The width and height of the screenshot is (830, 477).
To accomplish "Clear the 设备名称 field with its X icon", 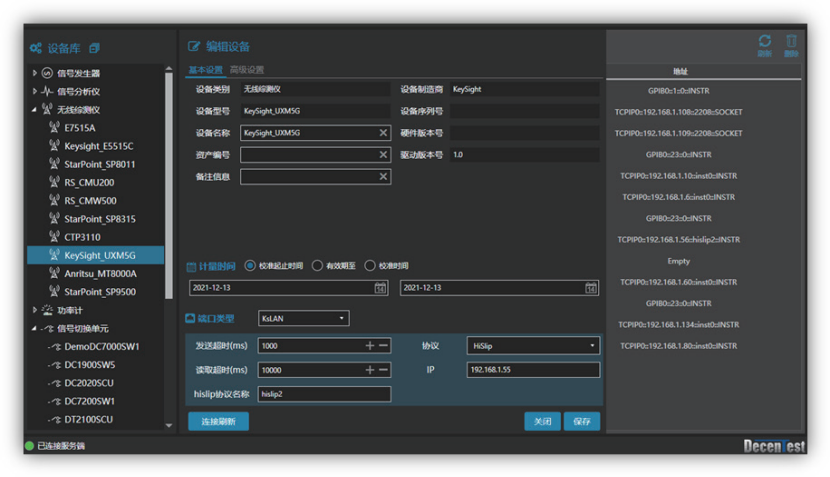I will tap(383, 133).
